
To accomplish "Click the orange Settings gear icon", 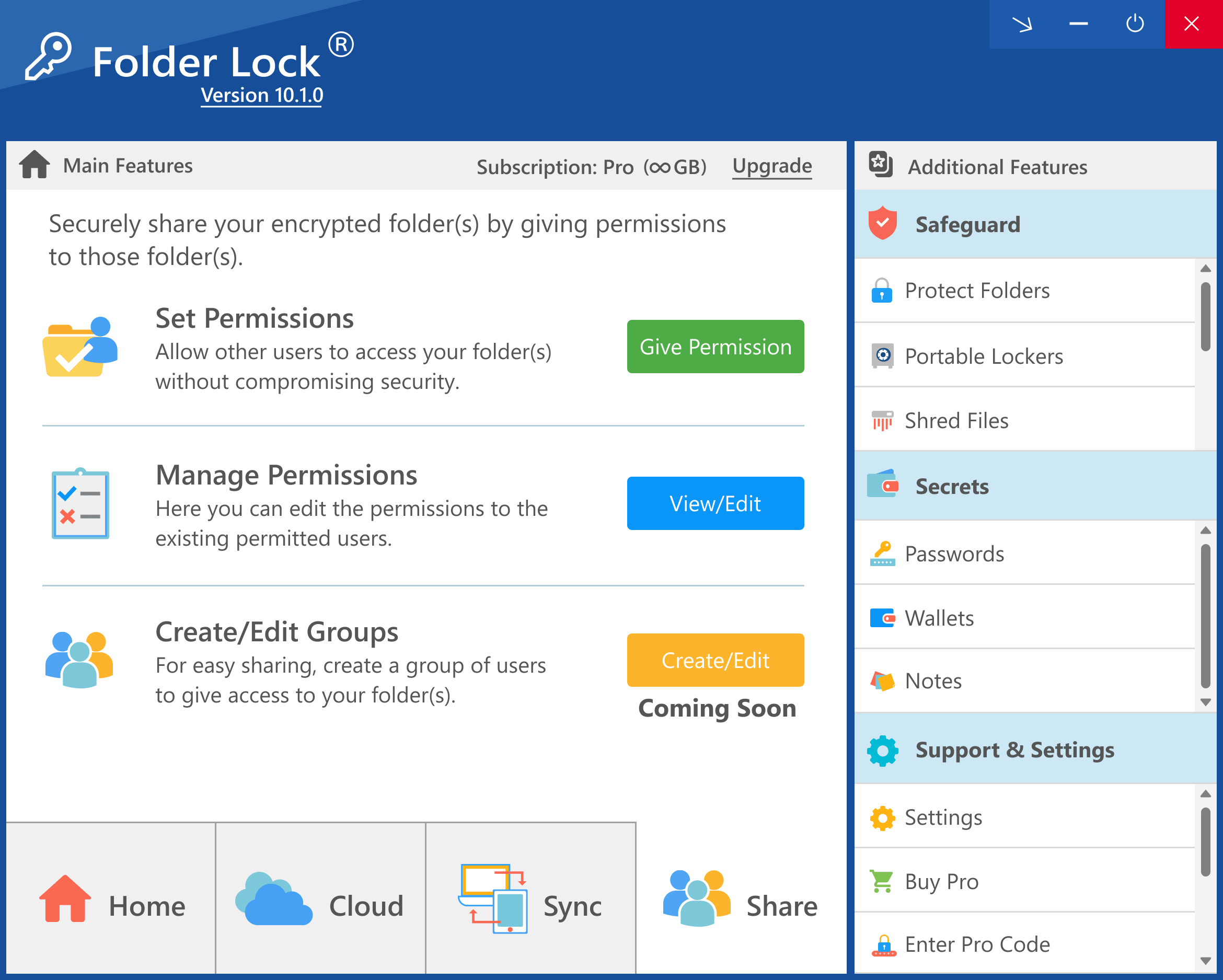I will (882, 818).
